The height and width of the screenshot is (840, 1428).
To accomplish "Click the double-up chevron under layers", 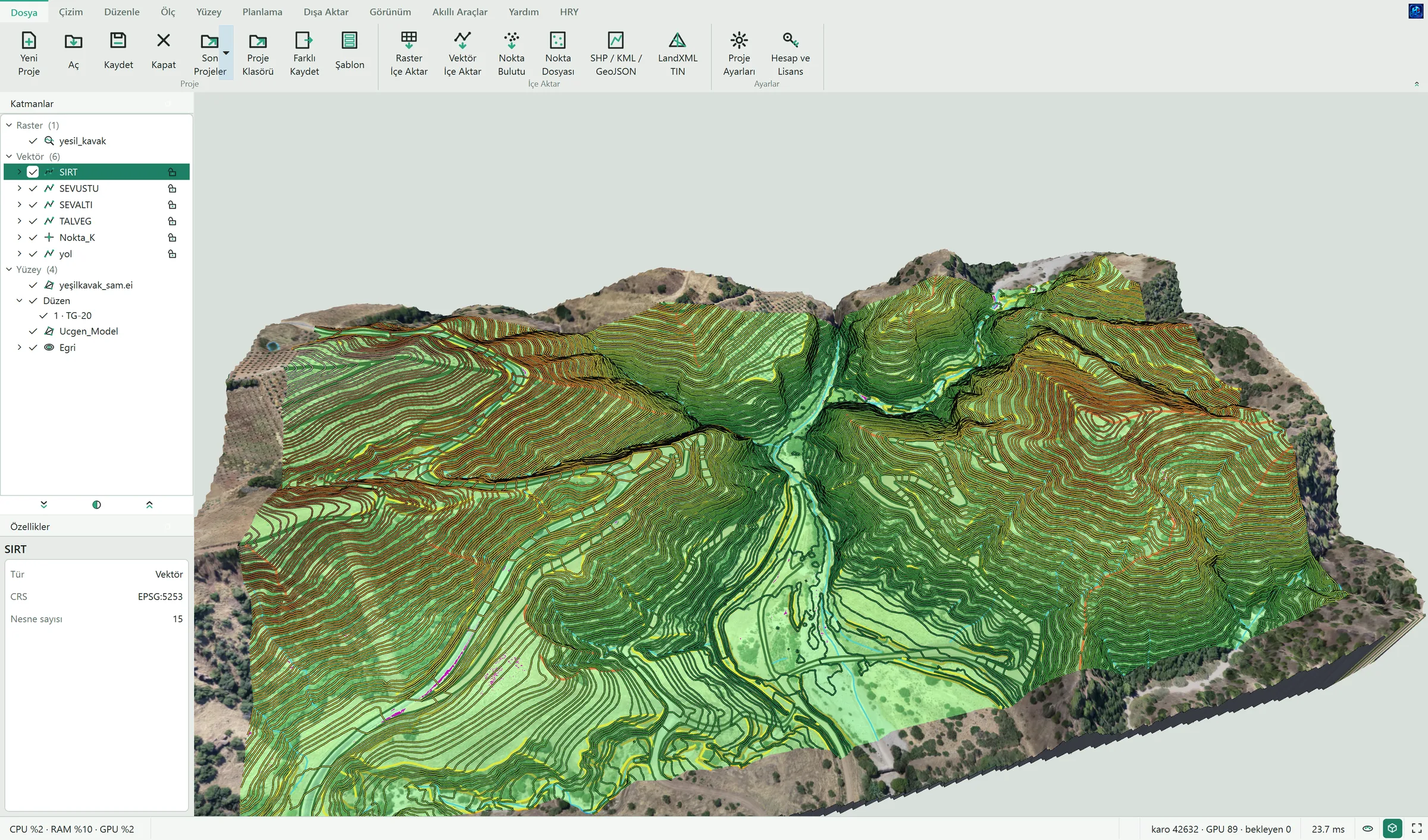I will (149, 504).
